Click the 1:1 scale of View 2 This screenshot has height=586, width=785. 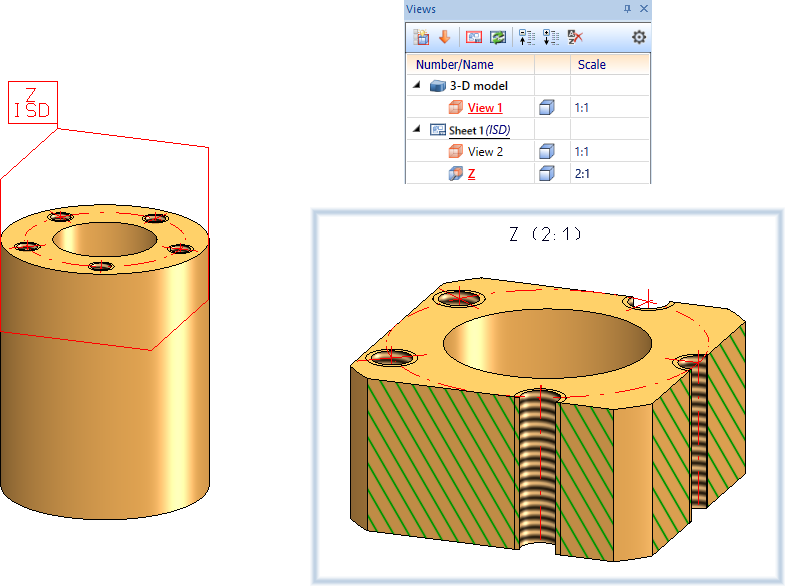[x=581, y=152]
